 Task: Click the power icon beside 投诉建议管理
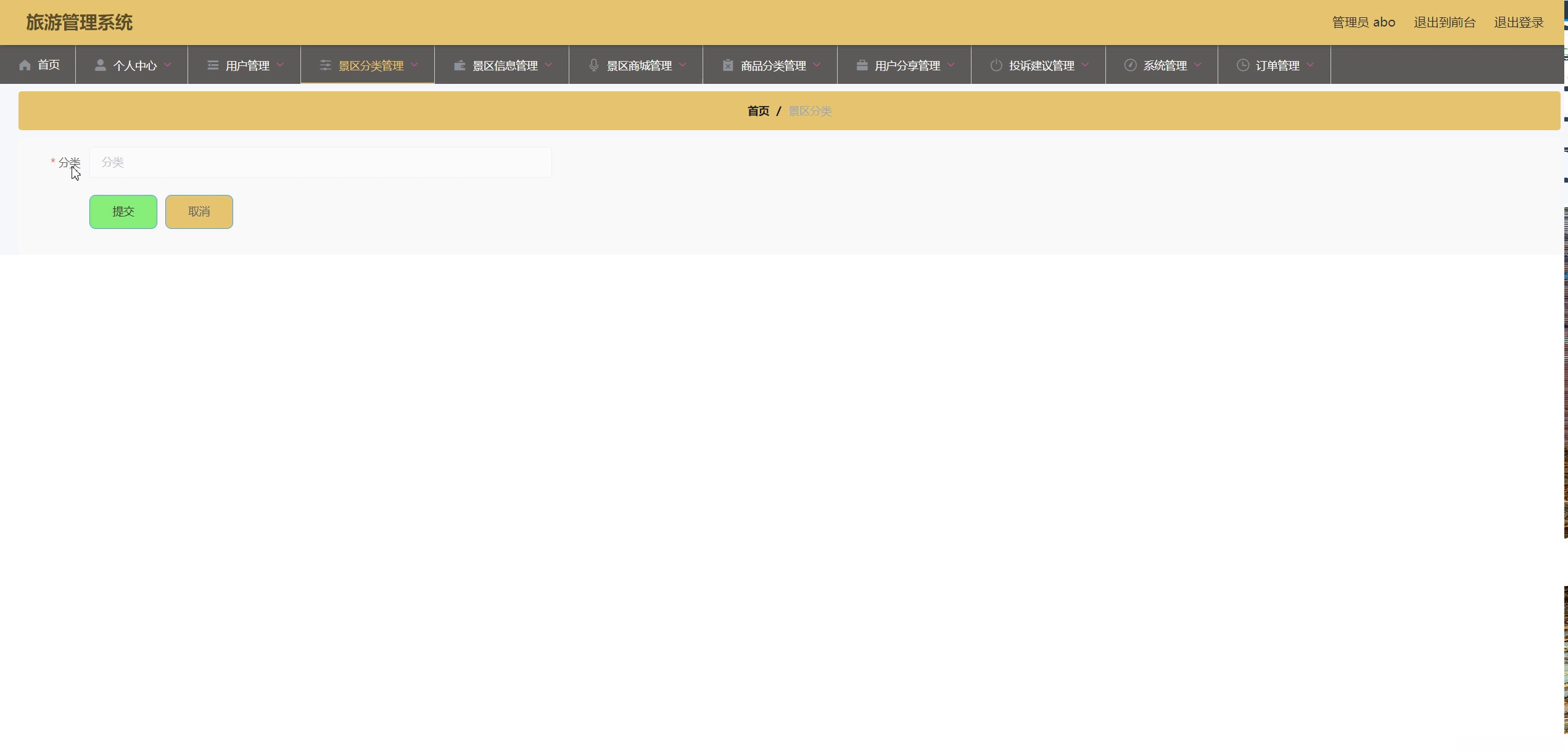(996, 65)
